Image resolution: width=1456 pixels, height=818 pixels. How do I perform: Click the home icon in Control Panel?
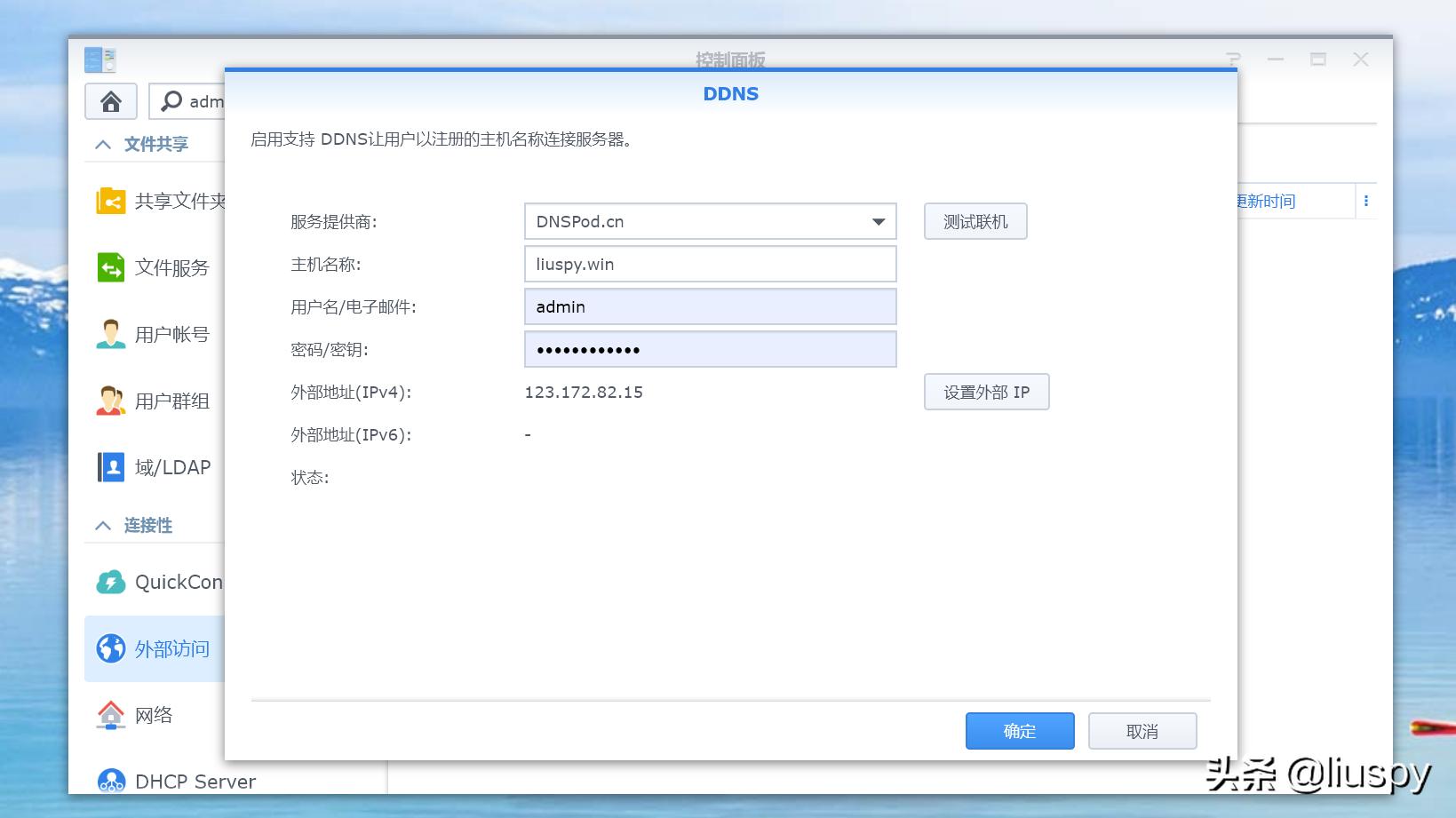109,101
